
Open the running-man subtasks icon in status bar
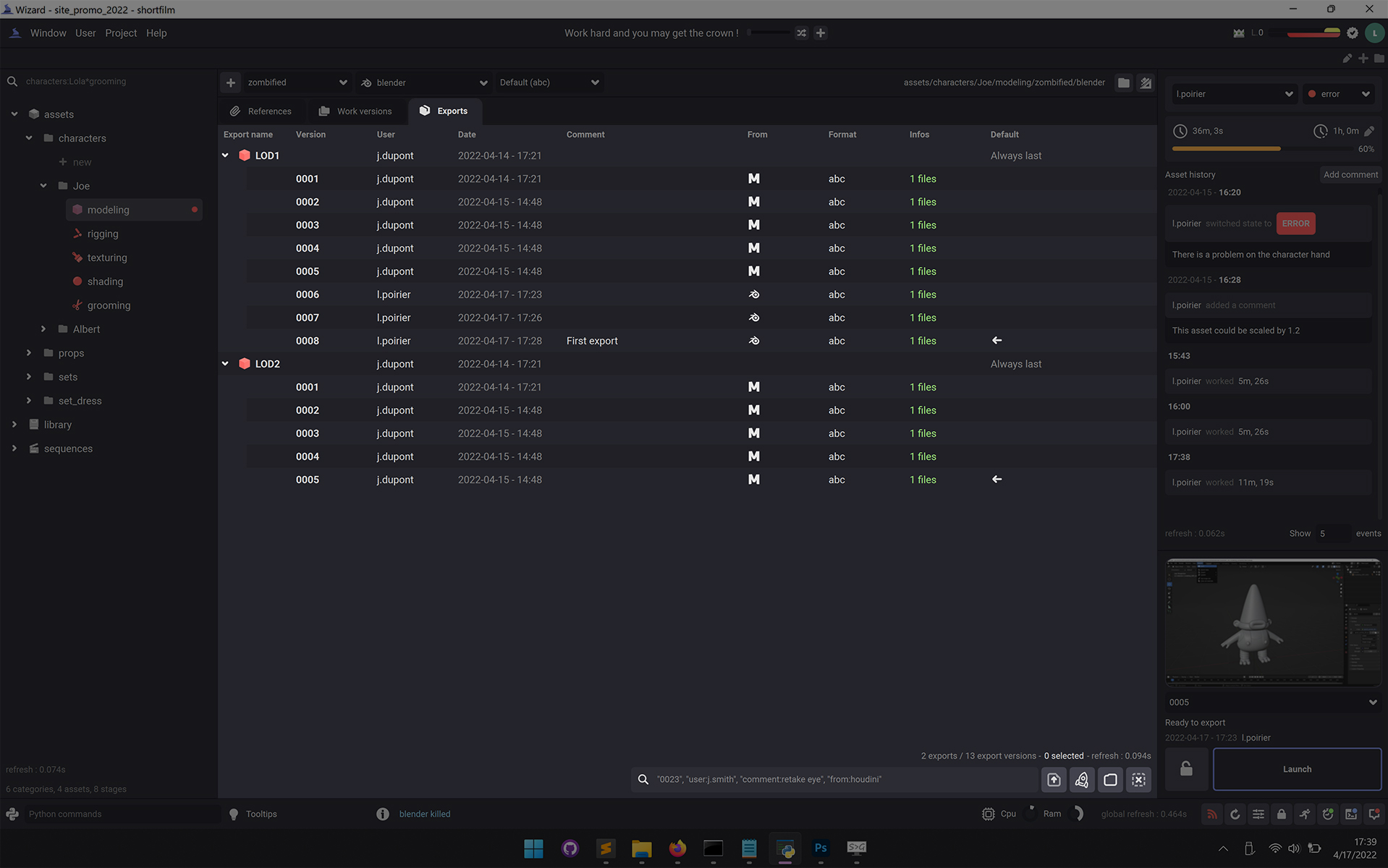click(x=1305, y=814)
